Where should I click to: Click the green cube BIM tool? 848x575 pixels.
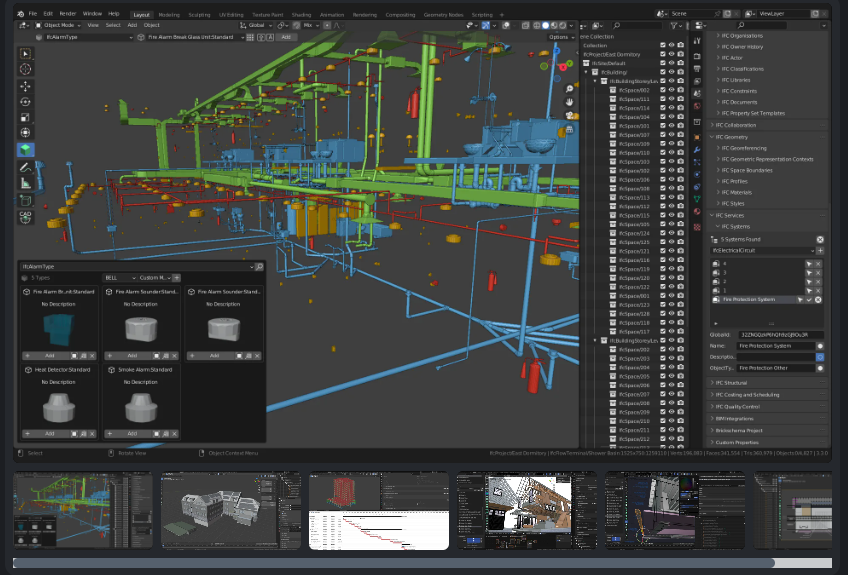tap(25, 149)
